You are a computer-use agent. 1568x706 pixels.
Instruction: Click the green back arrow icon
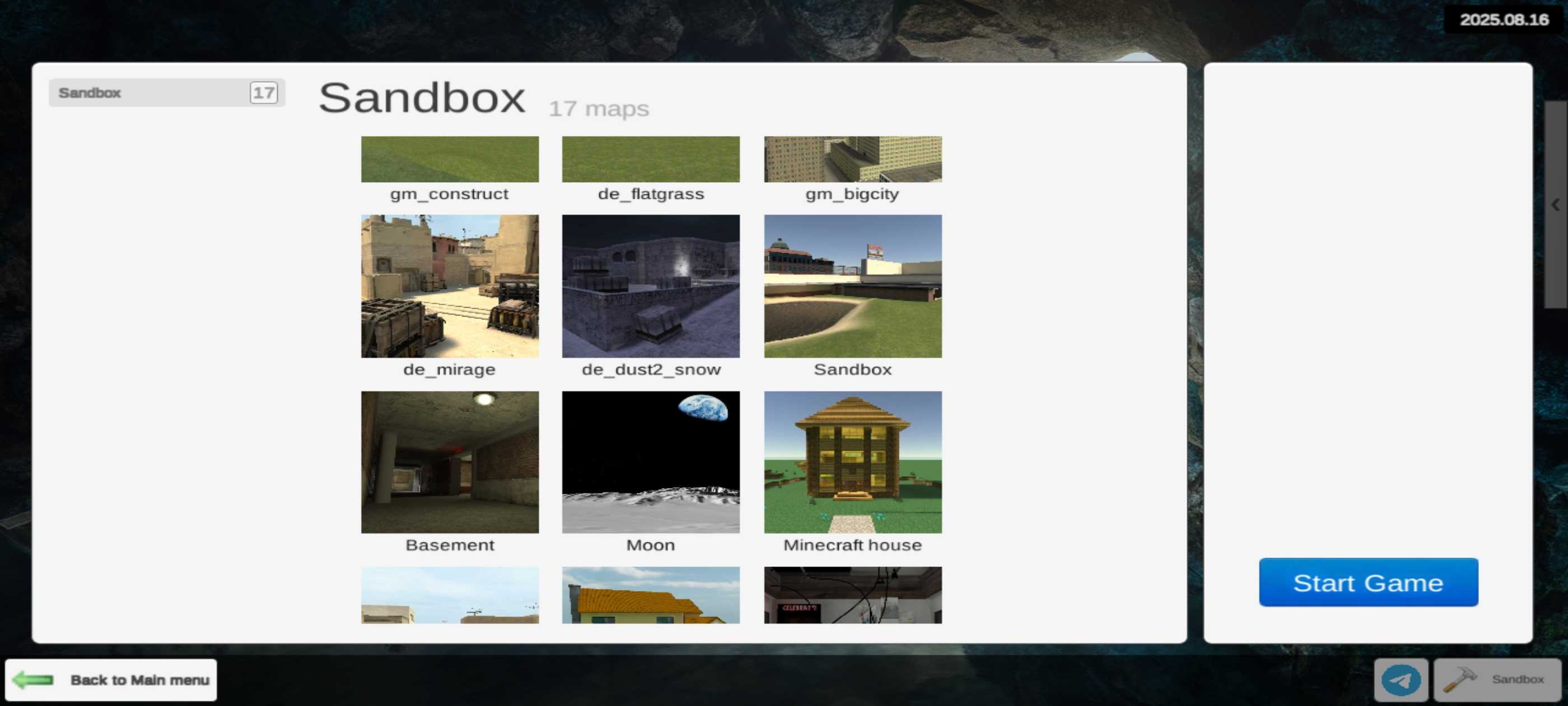click(34, 679)
